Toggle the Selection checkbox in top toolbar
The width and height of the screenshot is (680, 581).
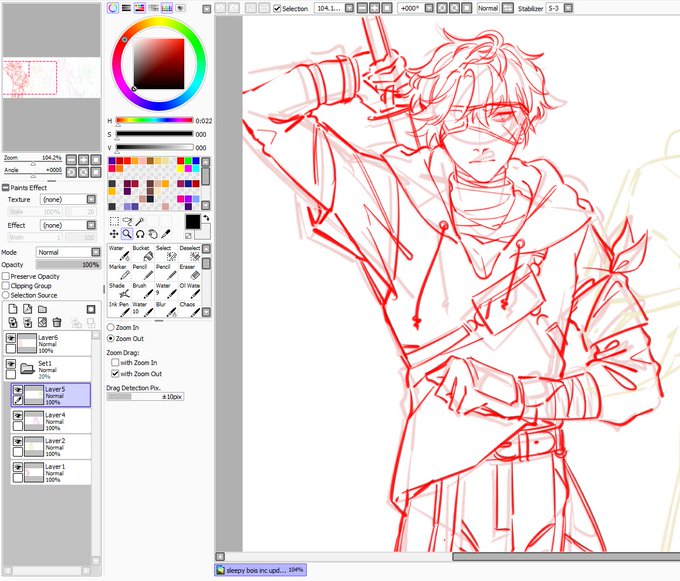[277, 8]
